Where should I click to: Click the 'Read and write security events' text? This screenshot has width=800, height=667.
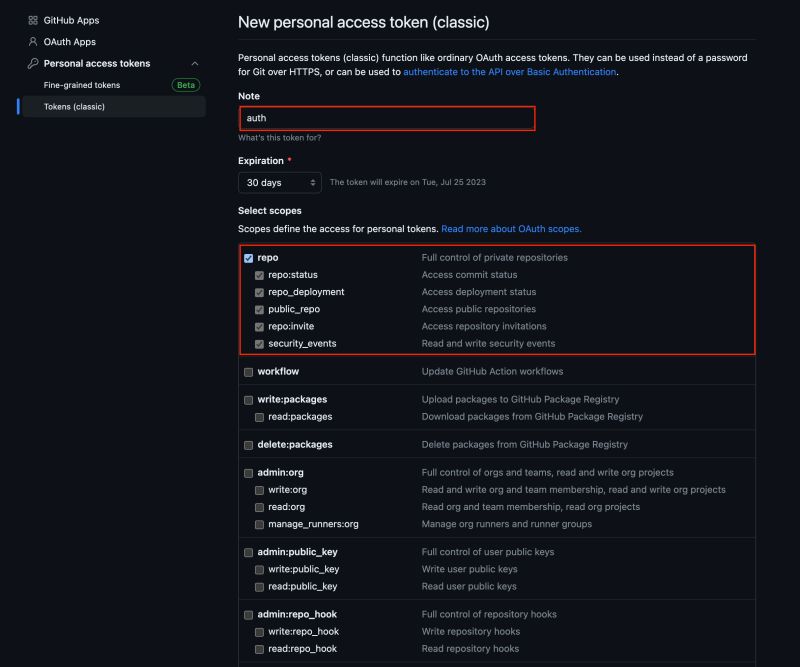pyautogui.click(x=488, y=343)
